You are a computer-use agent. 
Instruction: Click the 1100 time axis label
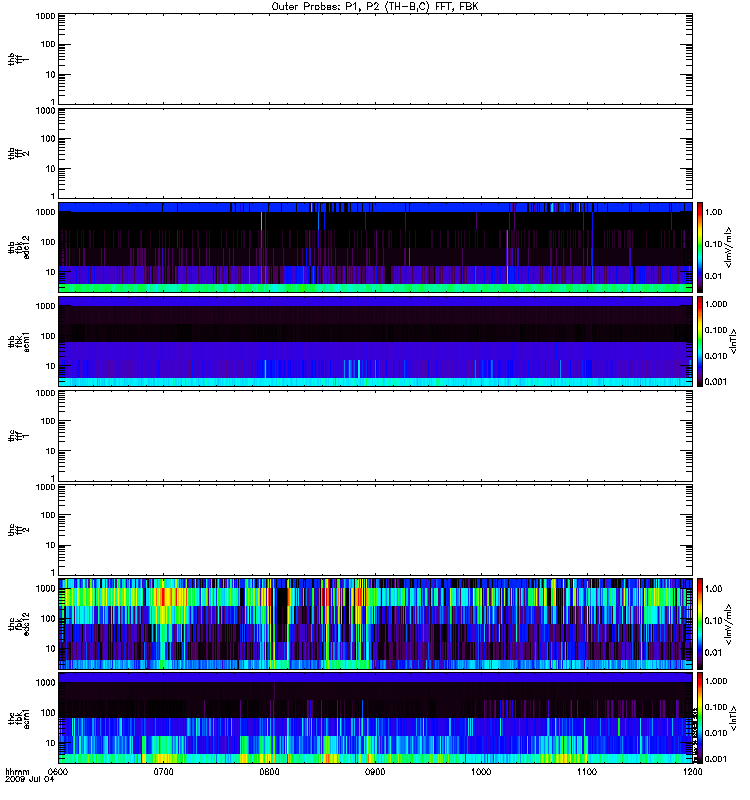587,771
